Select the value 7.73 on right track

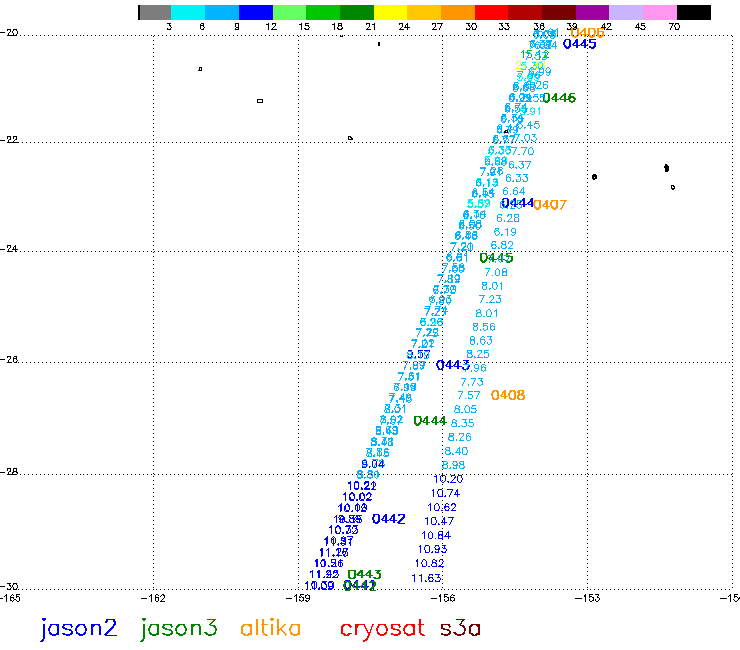tap(472, 382)
